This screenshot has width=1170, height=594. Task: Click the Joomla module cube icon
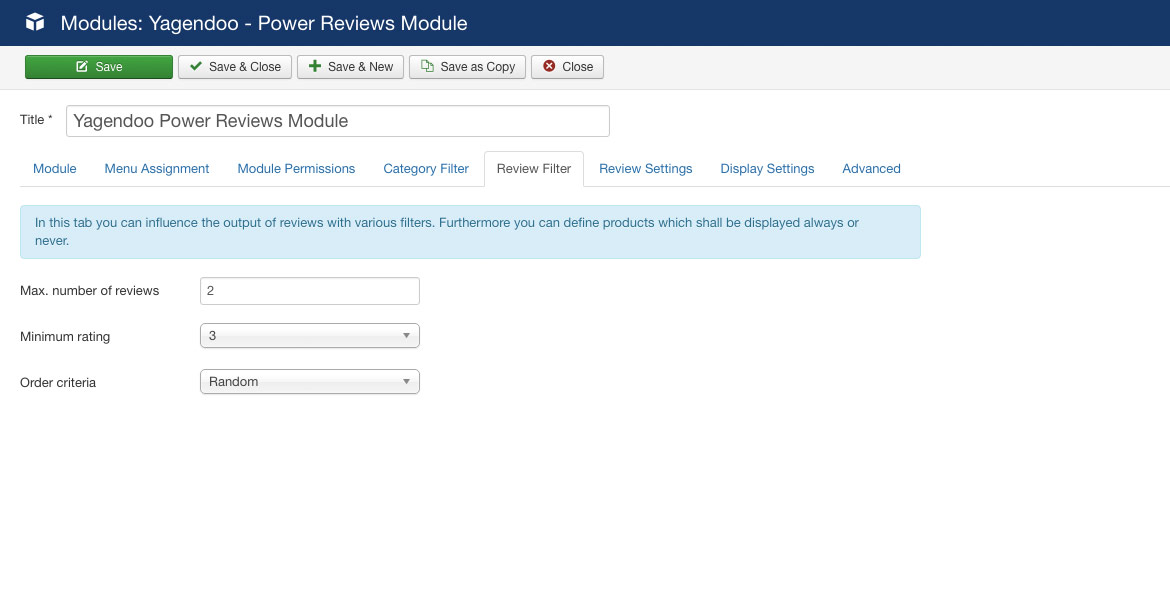coord(35,22)
